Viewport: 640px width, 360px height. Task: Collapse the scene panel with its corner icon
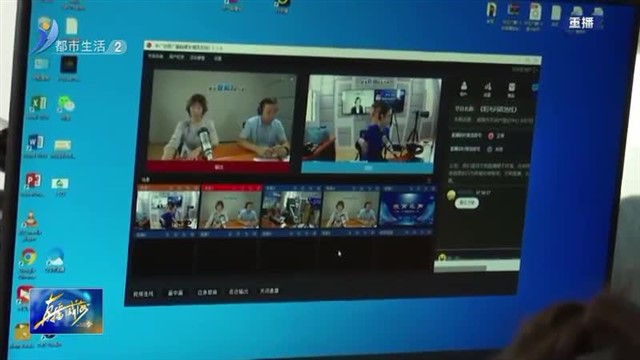point(429,180)
